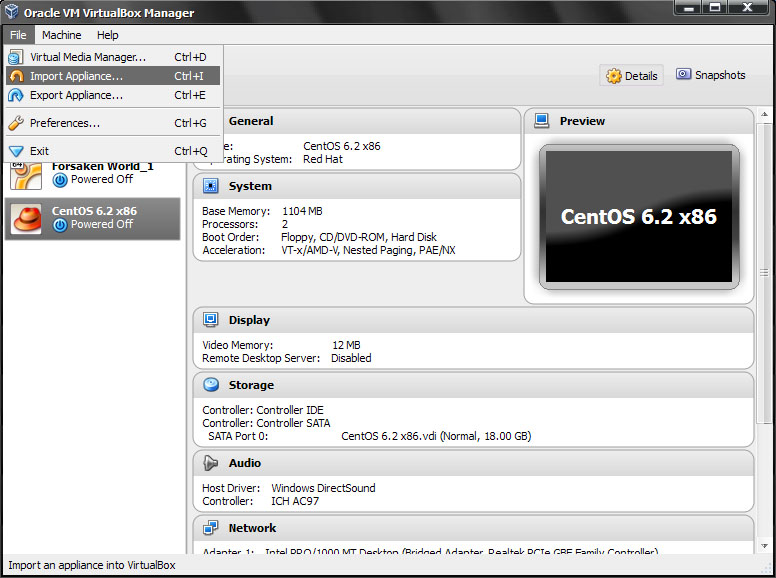Image resolution: width=776 pixels, height=578 pixels.
Task: Click the Boot Order value text
Action: (x=359, y=237)
